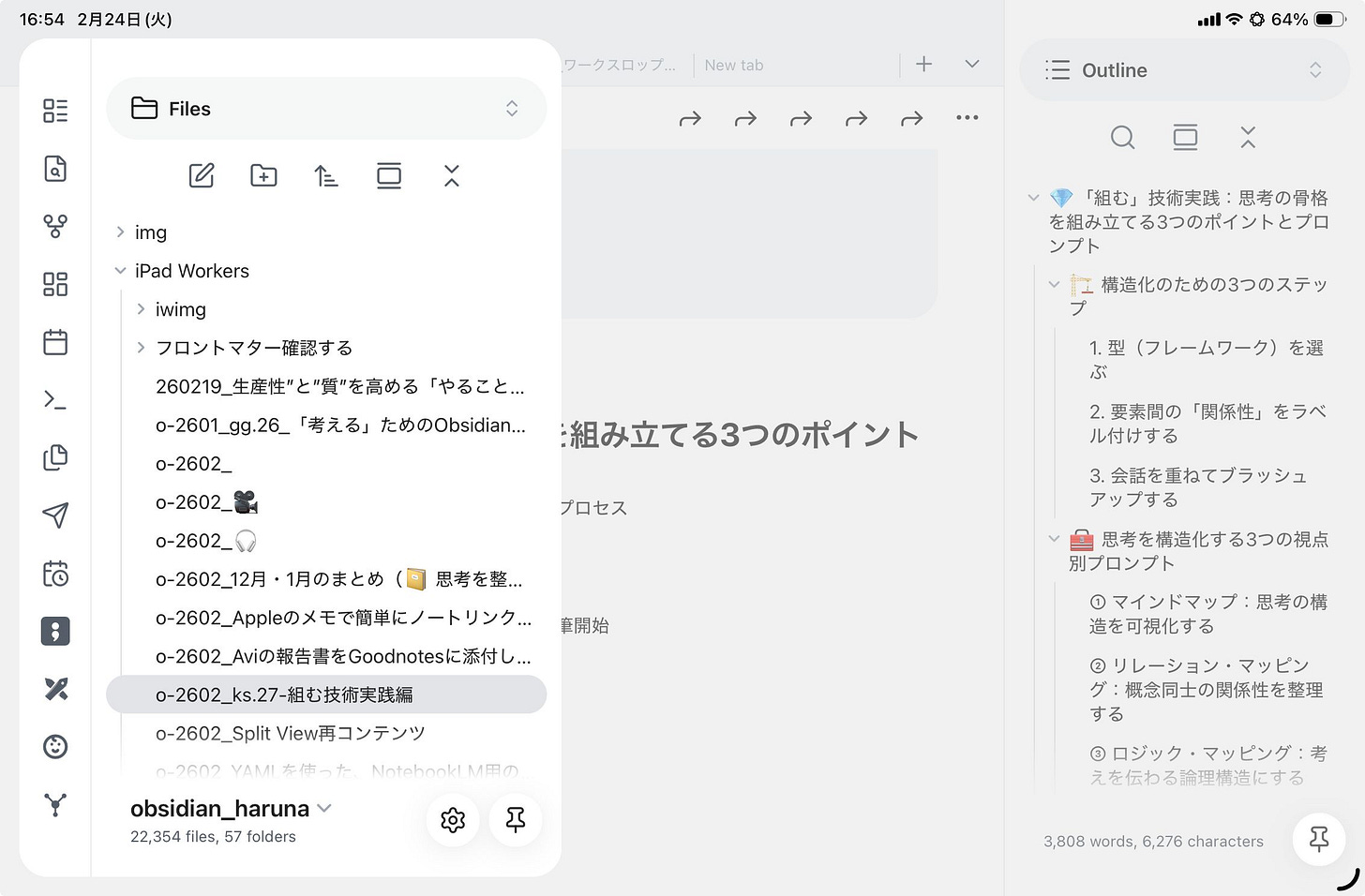The height and width of the screenshot is (896, 1365).
Task: Create a new note in Files pane
Action: coord(202,175)
